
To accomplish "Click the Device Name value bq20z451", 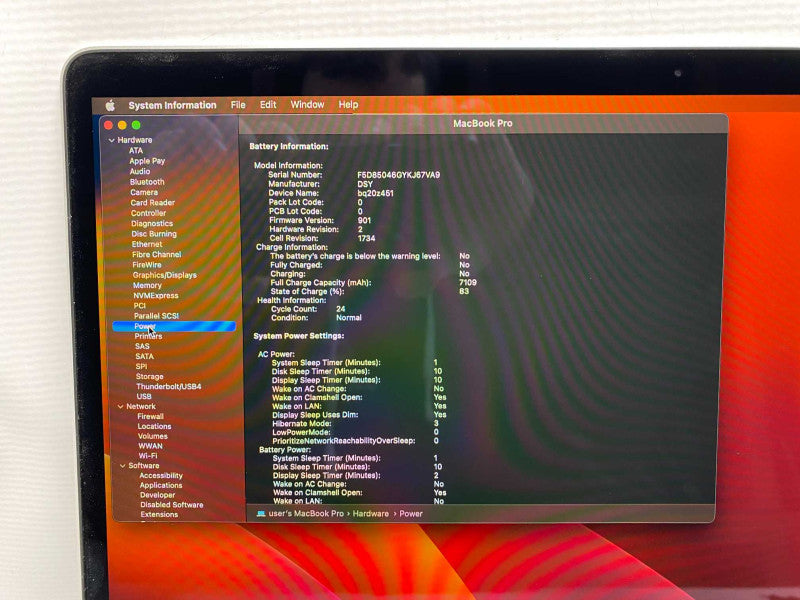I will point(376,193).
